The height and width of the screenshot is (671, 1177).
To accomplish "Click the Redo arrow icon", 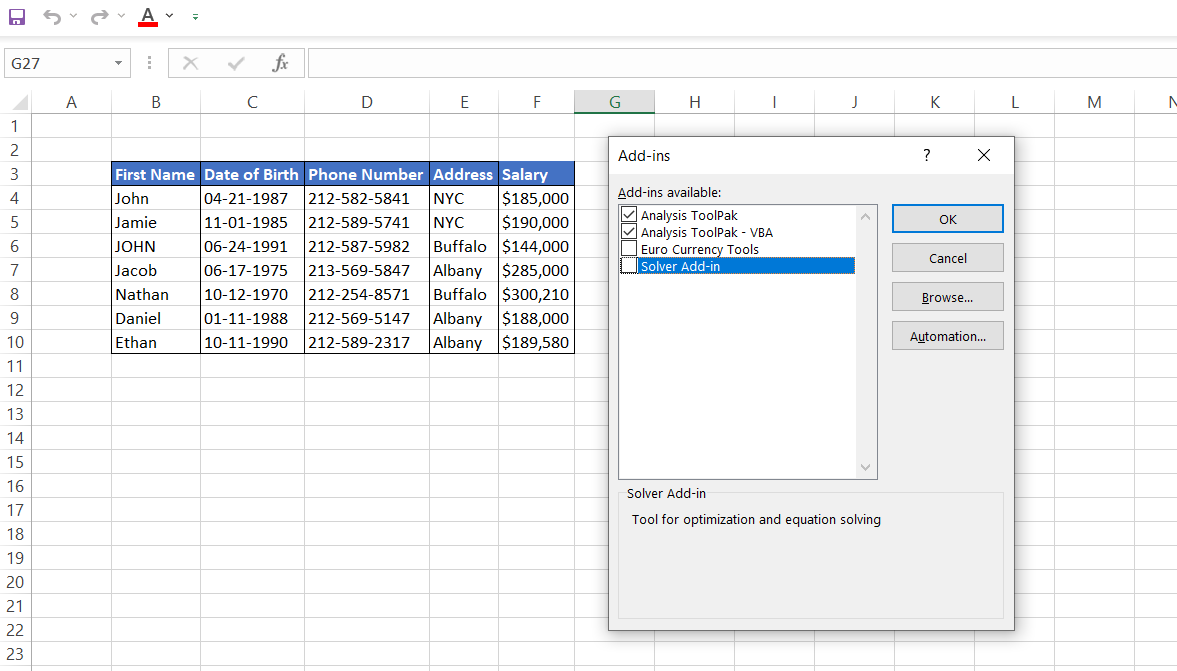I will 99,17.
